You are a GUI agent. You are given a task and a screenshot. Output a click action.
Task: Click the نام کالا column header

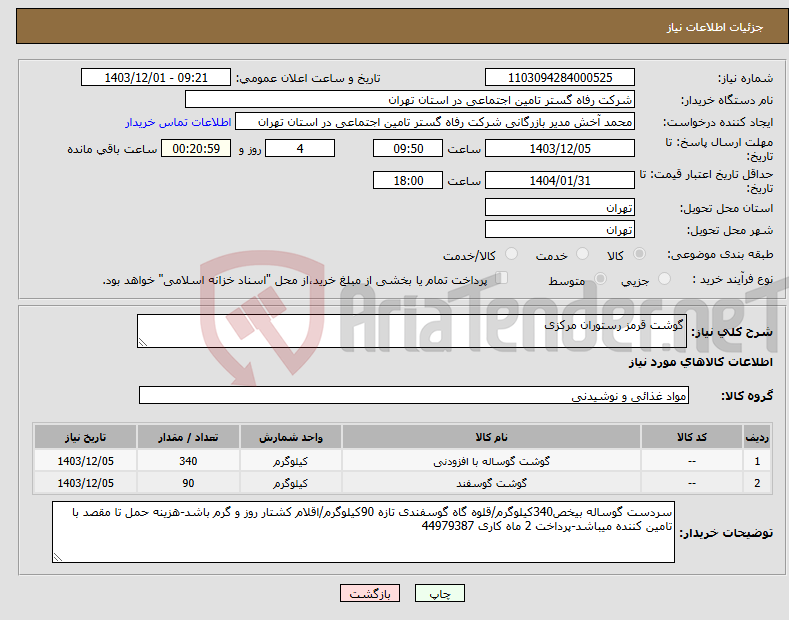[491, 437]
